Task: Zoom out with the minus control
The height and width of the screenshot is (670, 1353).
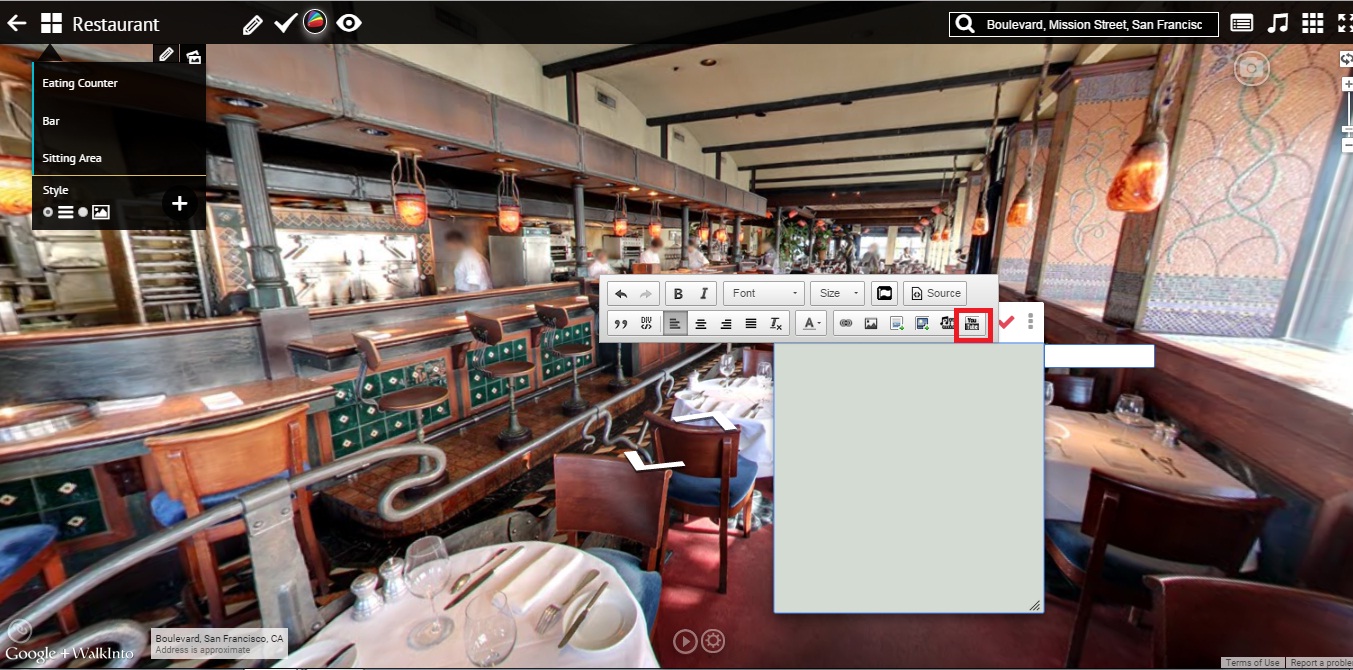Action: [1348, 145]
